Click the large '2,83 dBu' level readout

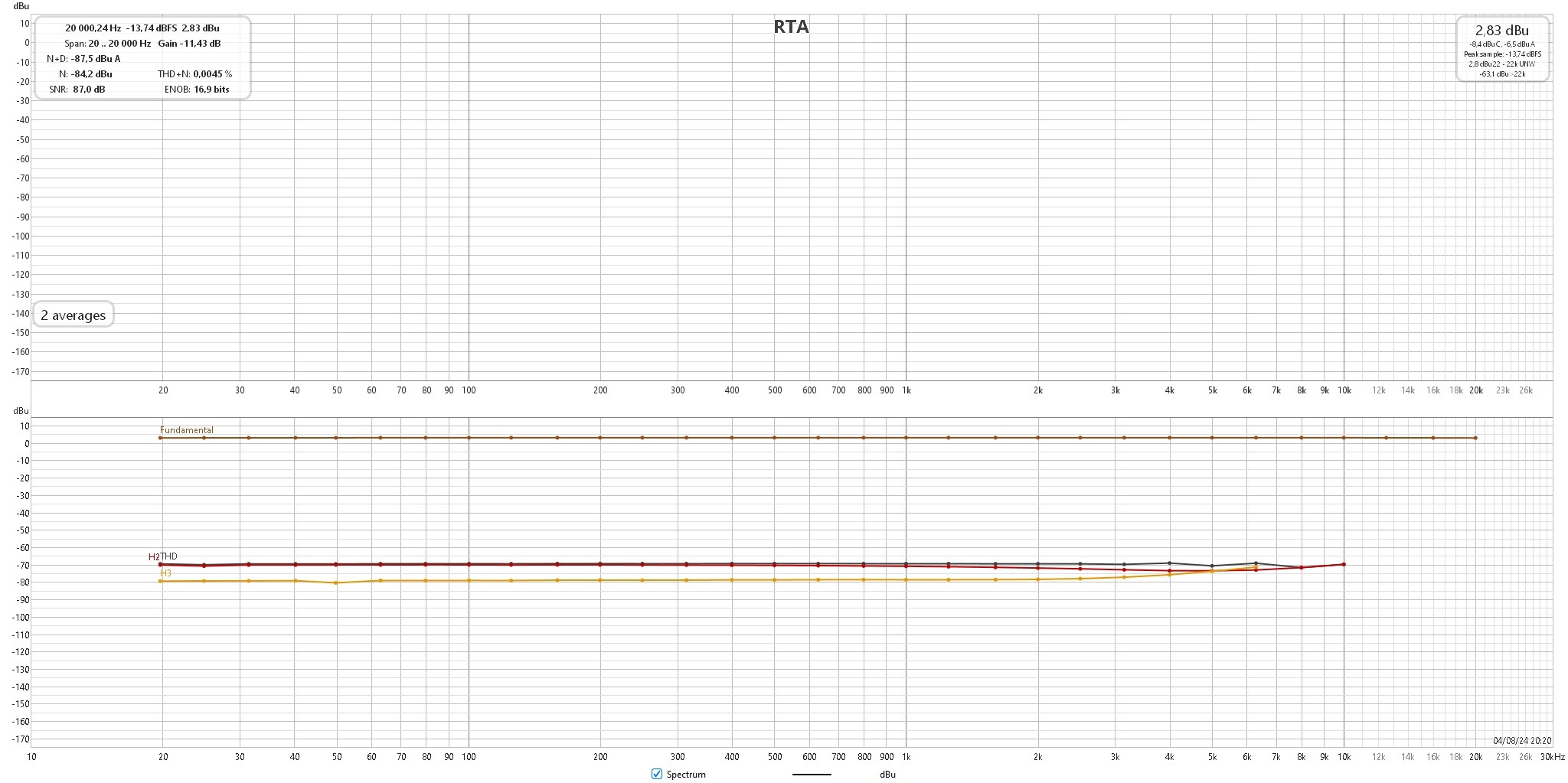(1501, 31)
